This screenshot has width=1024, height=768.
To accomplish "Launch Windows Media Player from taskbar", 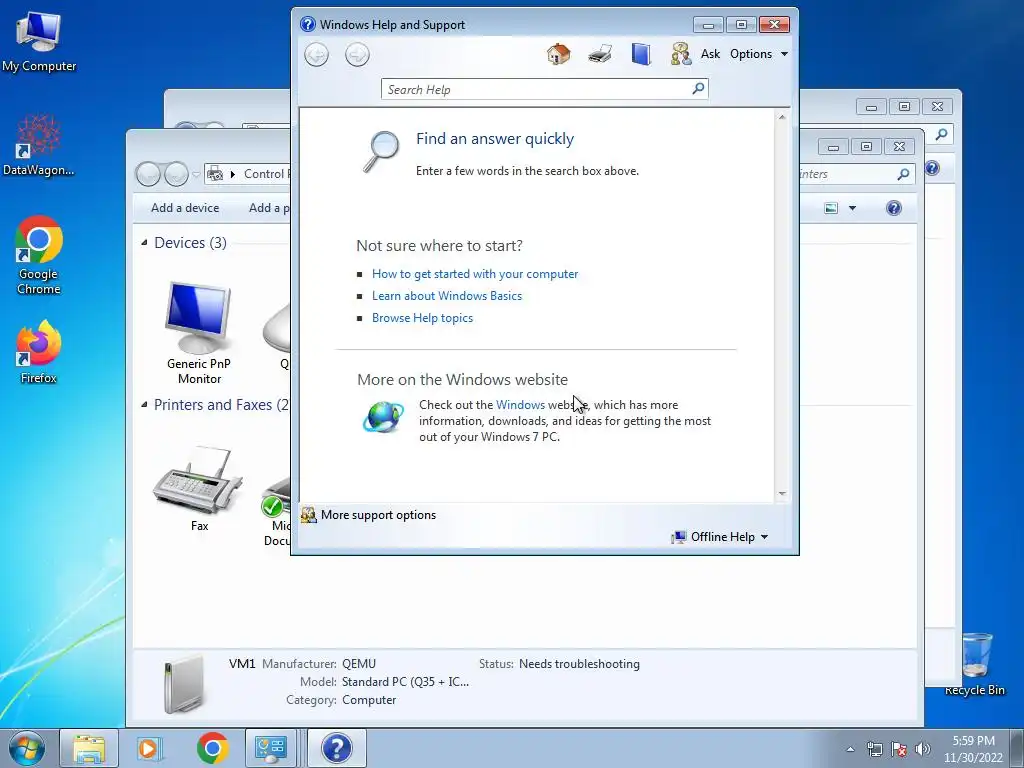I will (x=148, y=748).
